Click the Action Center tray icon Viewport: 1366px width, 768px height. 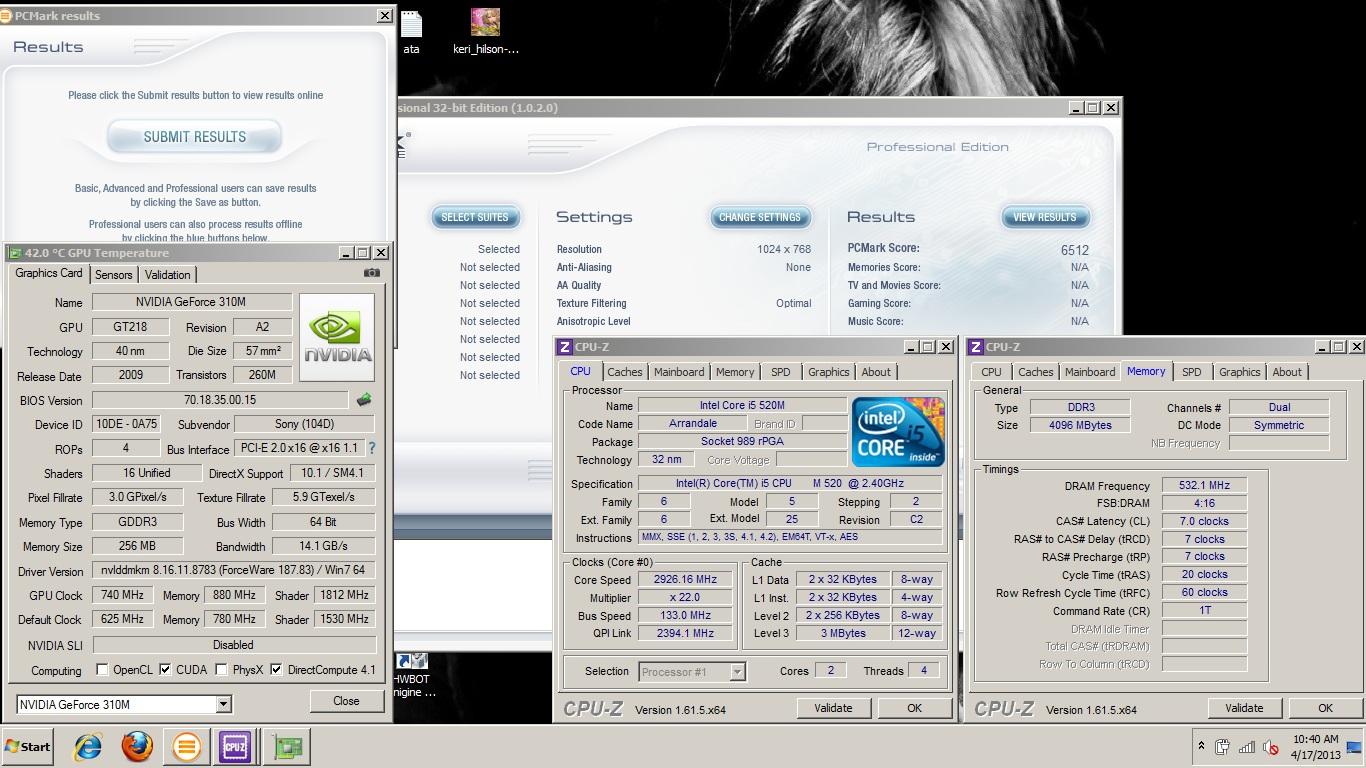pyautogui.click(x=1222, y=747)
